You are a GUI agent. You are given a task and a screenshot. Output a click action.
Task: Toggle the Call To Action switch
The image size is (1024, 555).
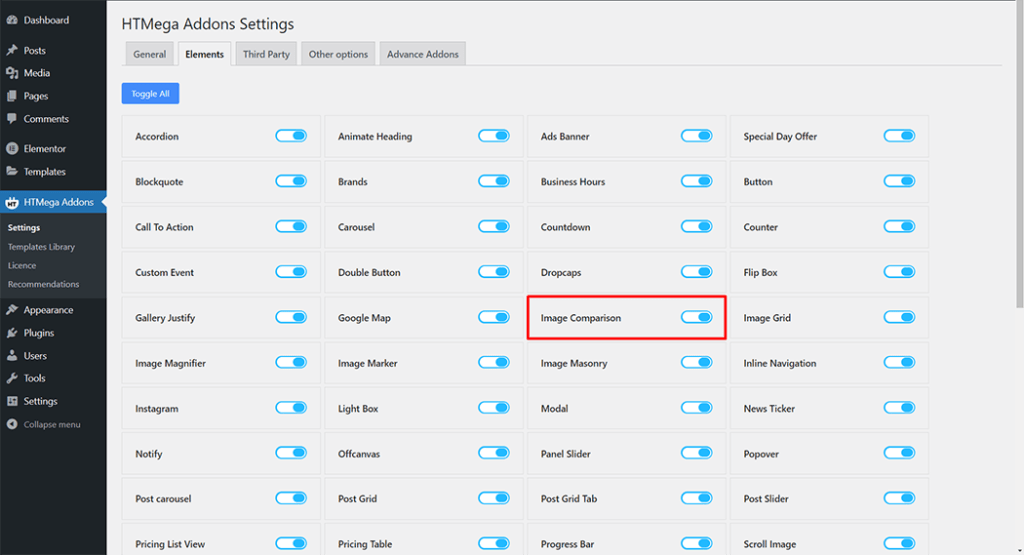pos(291,227)
